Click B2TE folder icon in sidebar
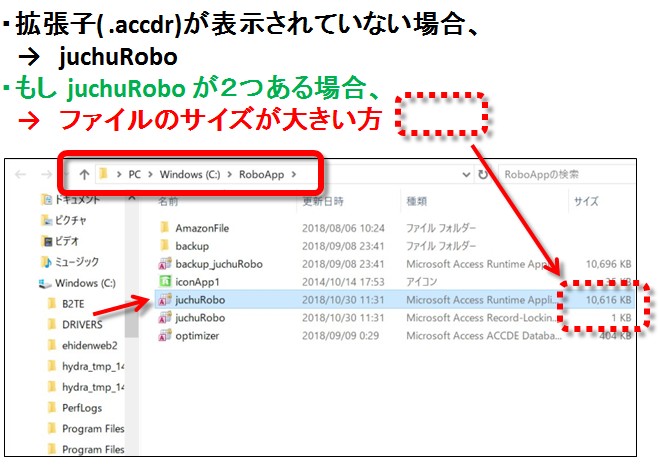659x471 pixels. point(52,303)
